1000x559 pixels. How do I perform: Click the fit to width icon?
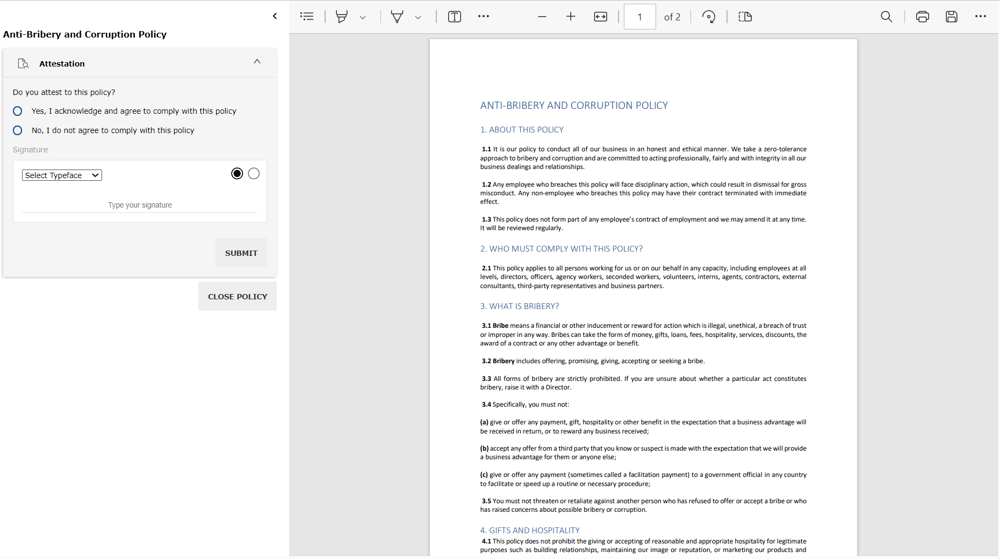600,17
